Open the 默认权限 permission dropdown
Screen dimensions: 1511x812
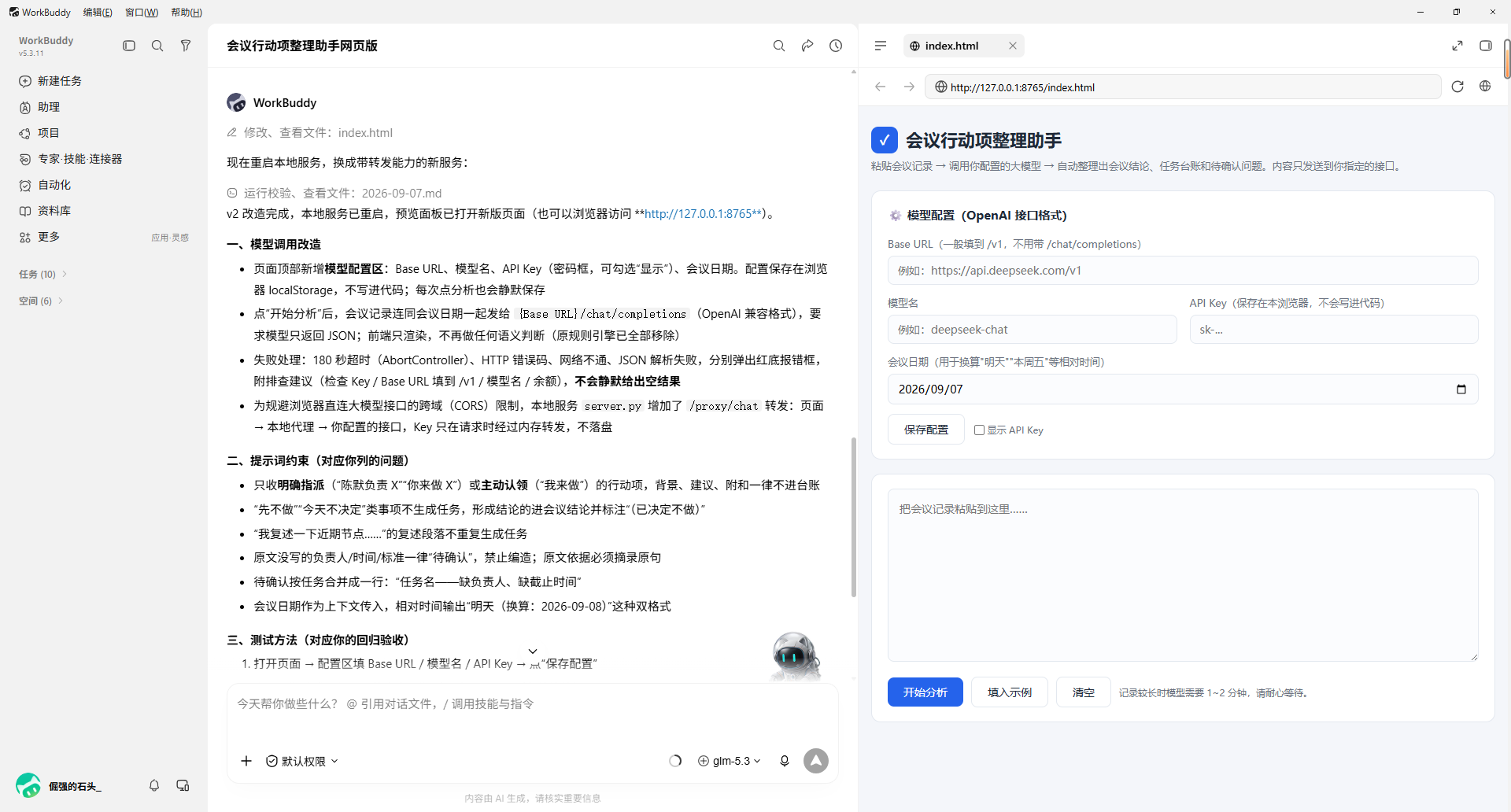(302, 761)
